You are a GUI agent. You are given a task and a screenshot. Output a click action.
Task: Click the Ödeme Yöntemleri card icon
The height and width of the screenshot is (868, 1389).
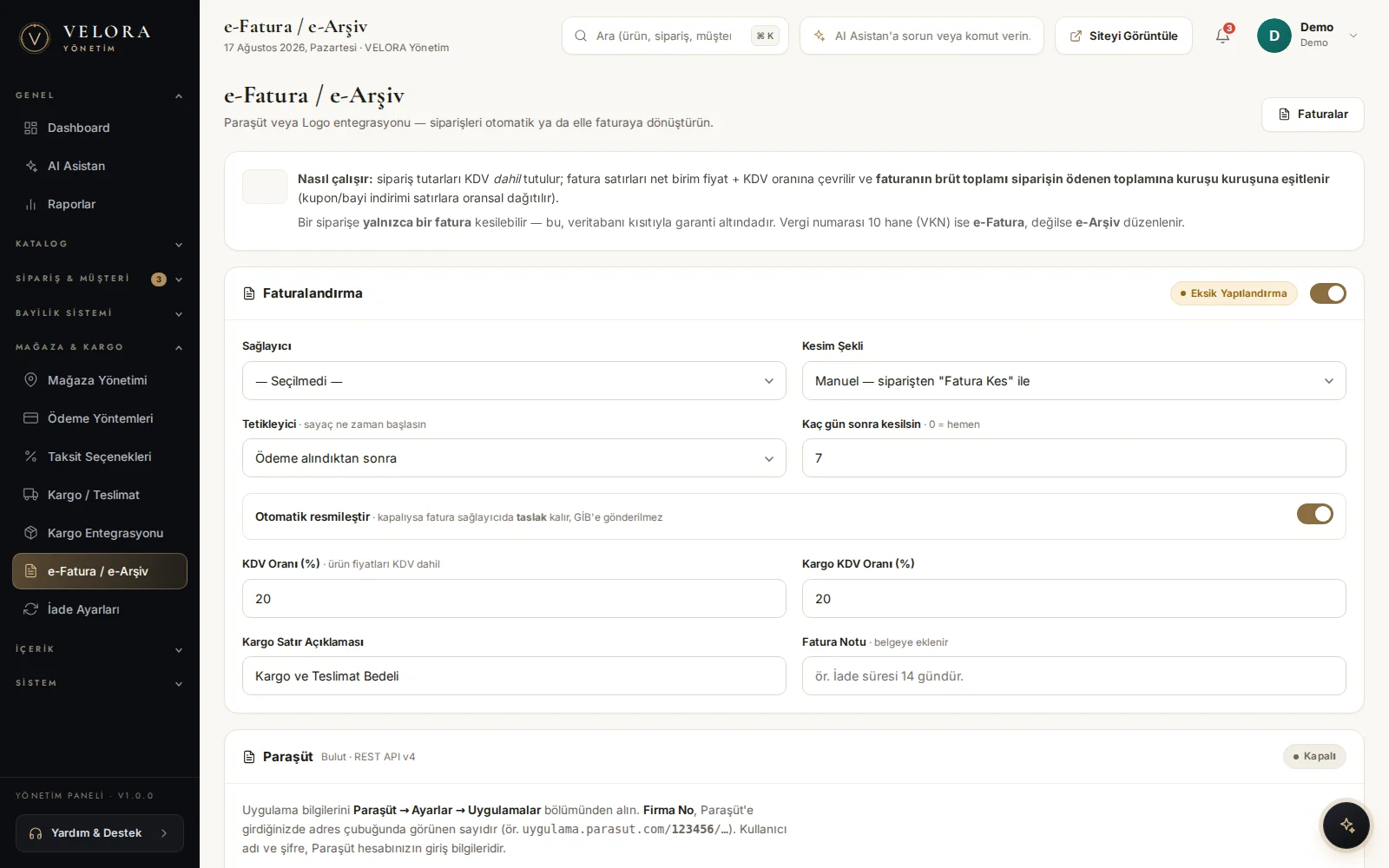31,418
